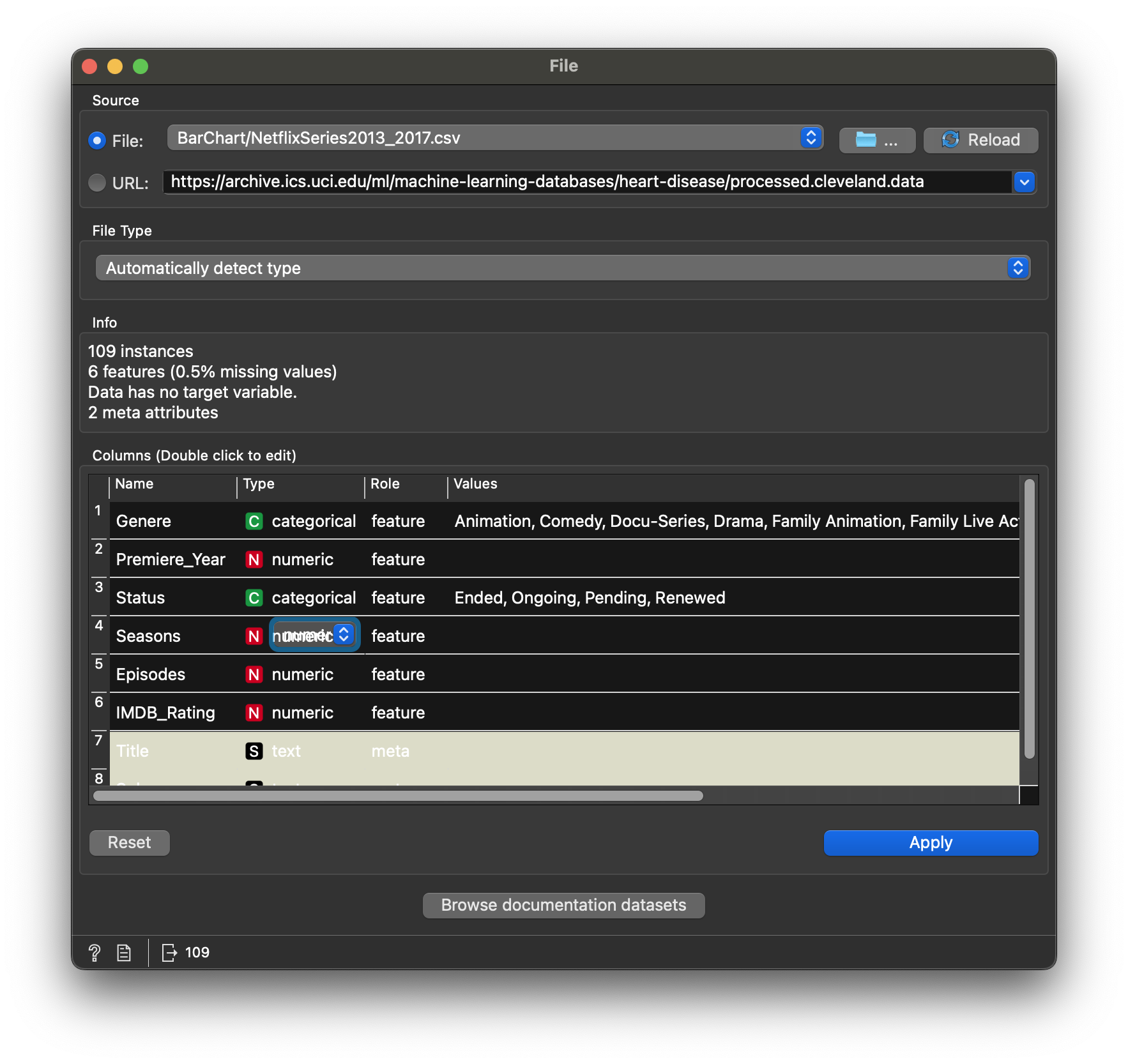Click the text type icon for Title

(254, 752)
